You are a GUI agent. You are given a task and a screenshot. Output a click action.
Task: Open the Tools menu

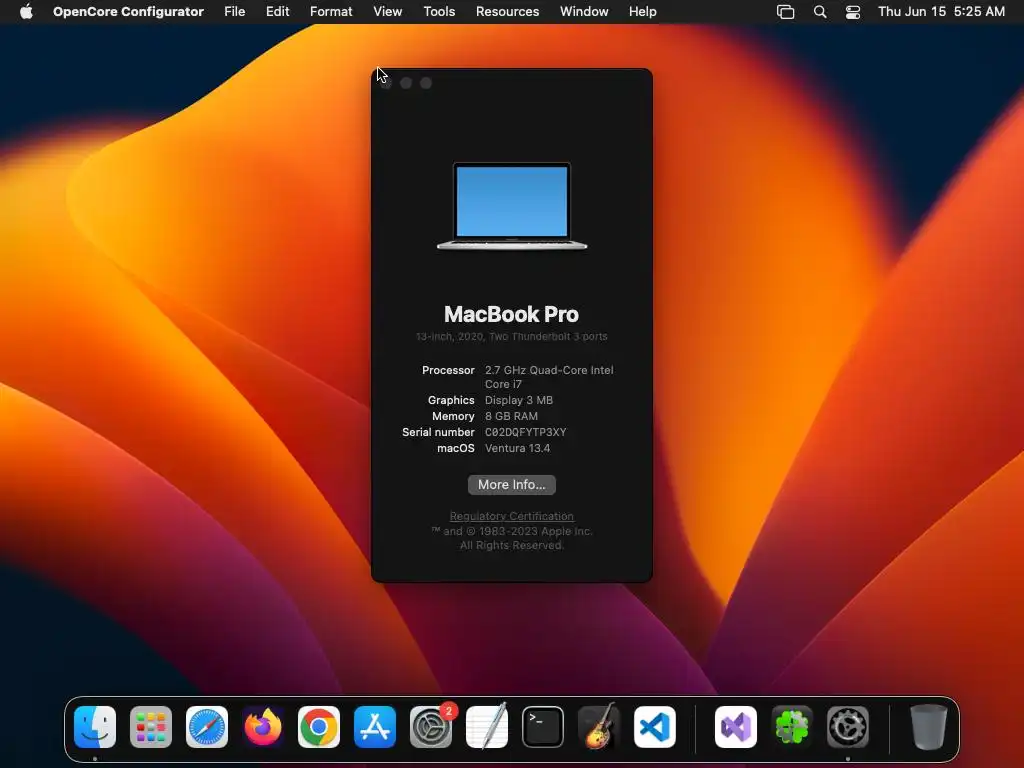(x=439, y=12)
